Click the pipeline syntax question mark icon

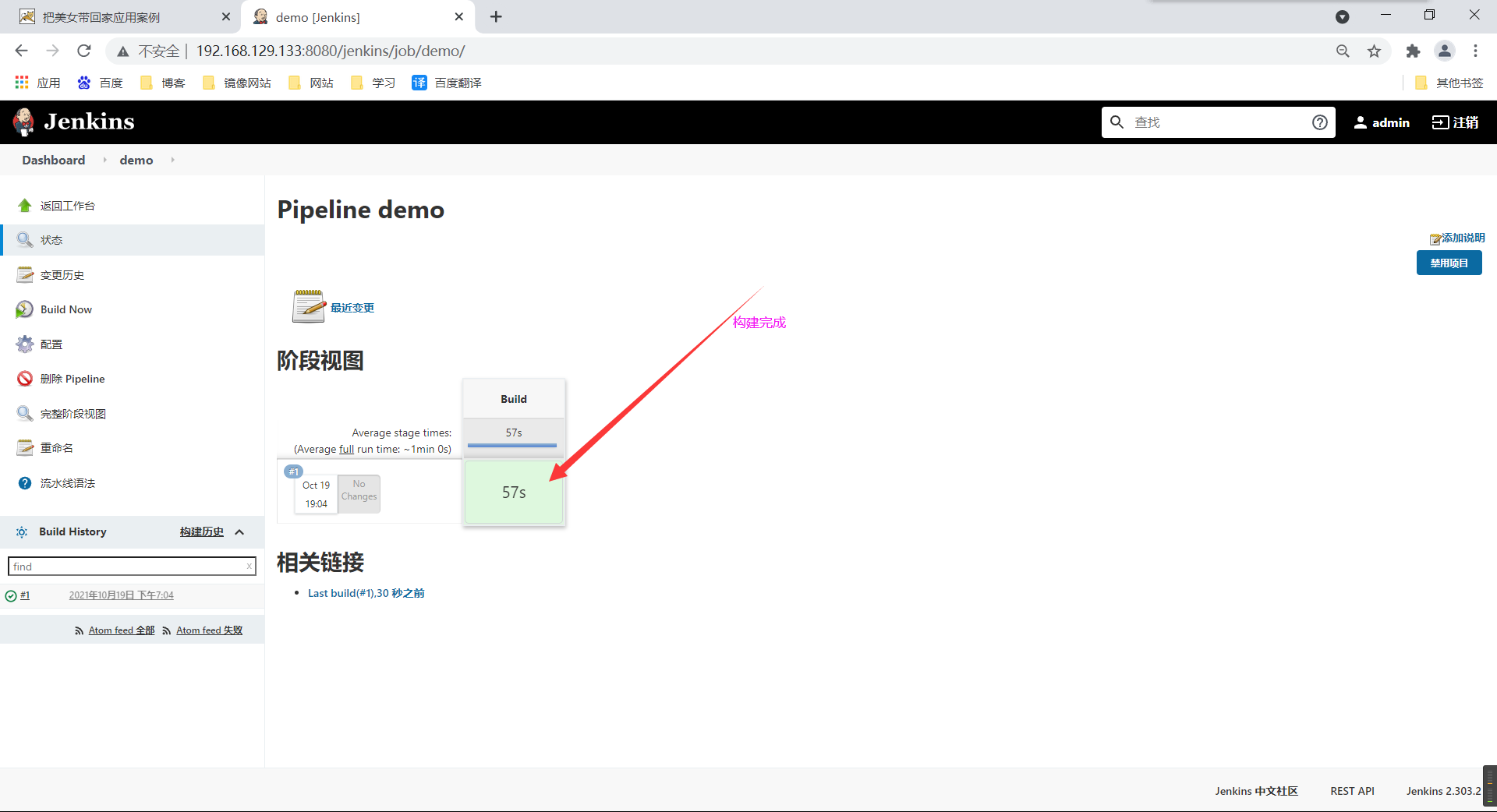pos(25,483)
